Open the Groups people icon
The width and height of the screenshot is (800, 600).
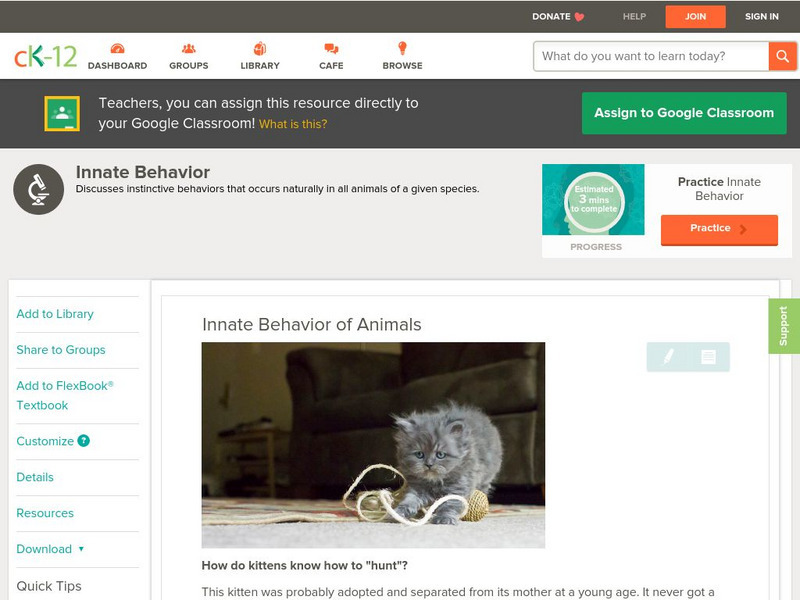[189, 48]
